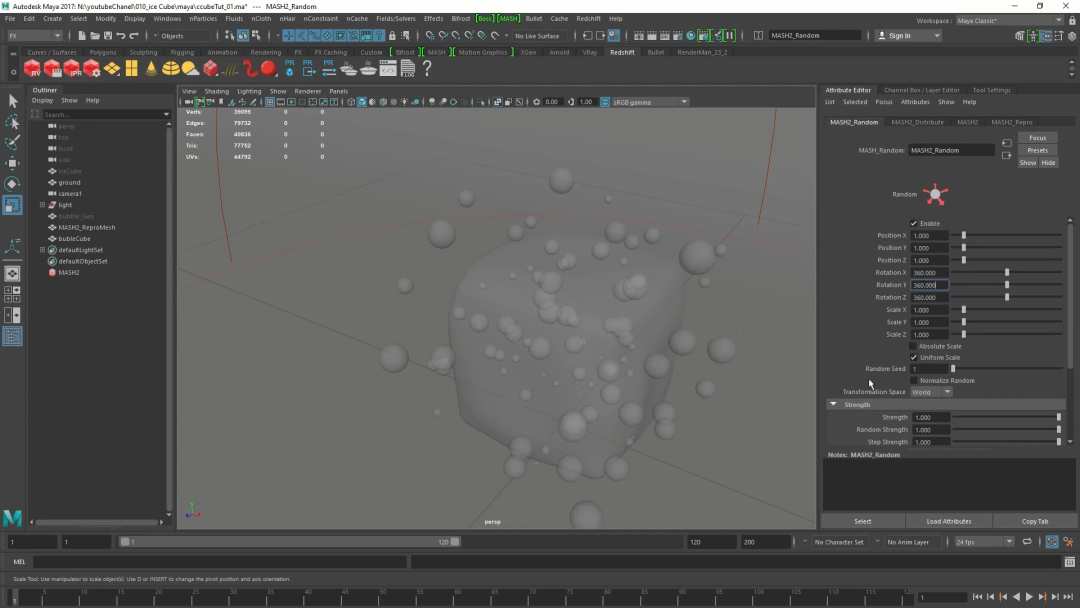Click the red sphere Redshift shelf icon
Viewport: 1080px width, 608px height.
pyautogui.click(x=268, y=69)
